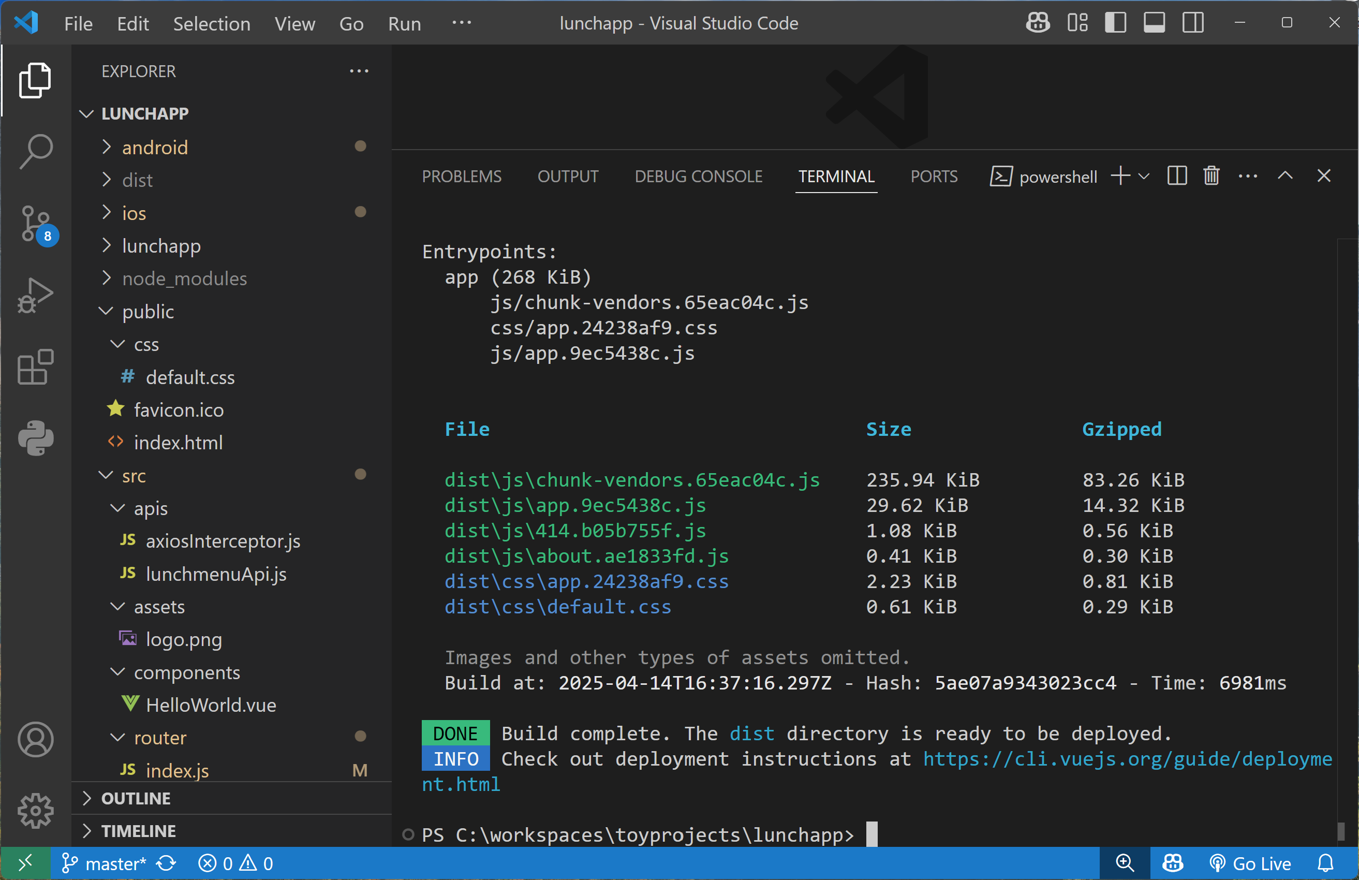This screenshot has height=880, width=1359.
Task: Open the Run and Debug view
Action: coord(35,295)
